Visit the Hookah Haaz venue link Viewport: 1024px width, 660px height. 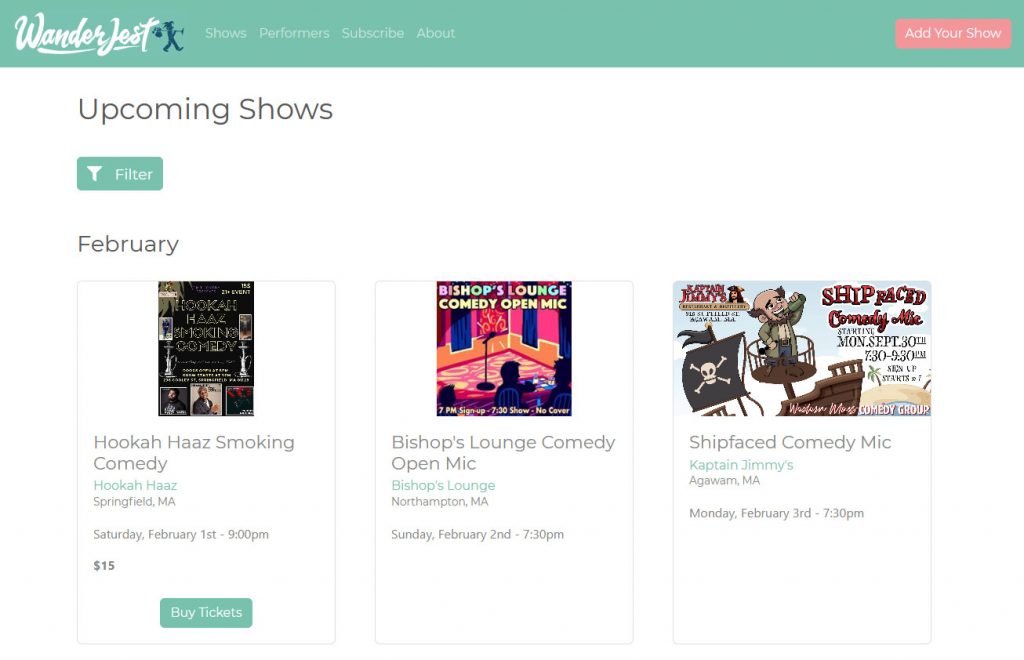135,485
